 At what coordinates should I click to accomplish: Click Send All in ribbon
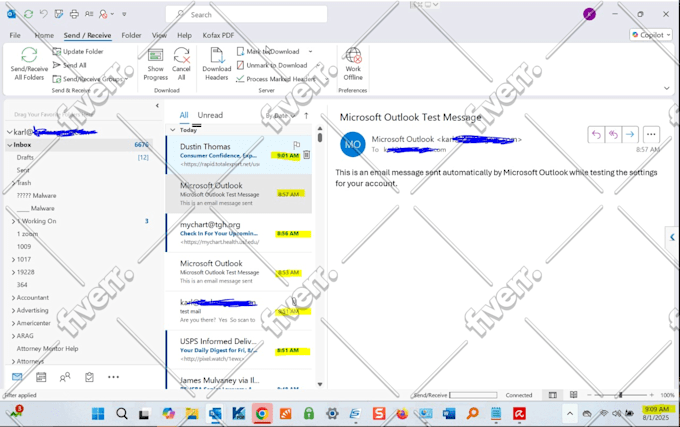[x=69, y=65]
